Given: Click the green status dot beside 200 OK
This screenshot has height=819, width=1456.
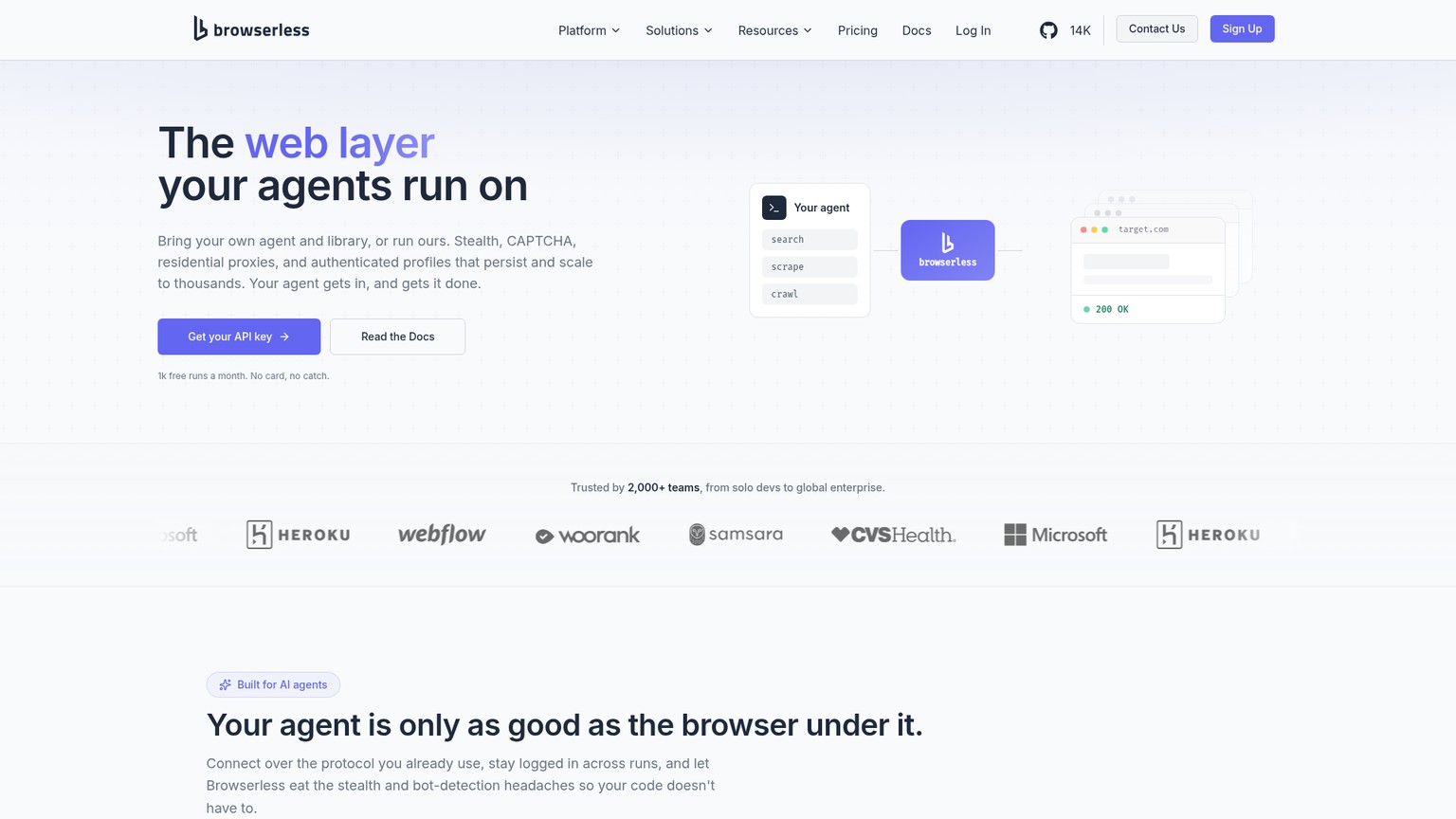Looking at the screenshot, I should (x=1086, y=309).
